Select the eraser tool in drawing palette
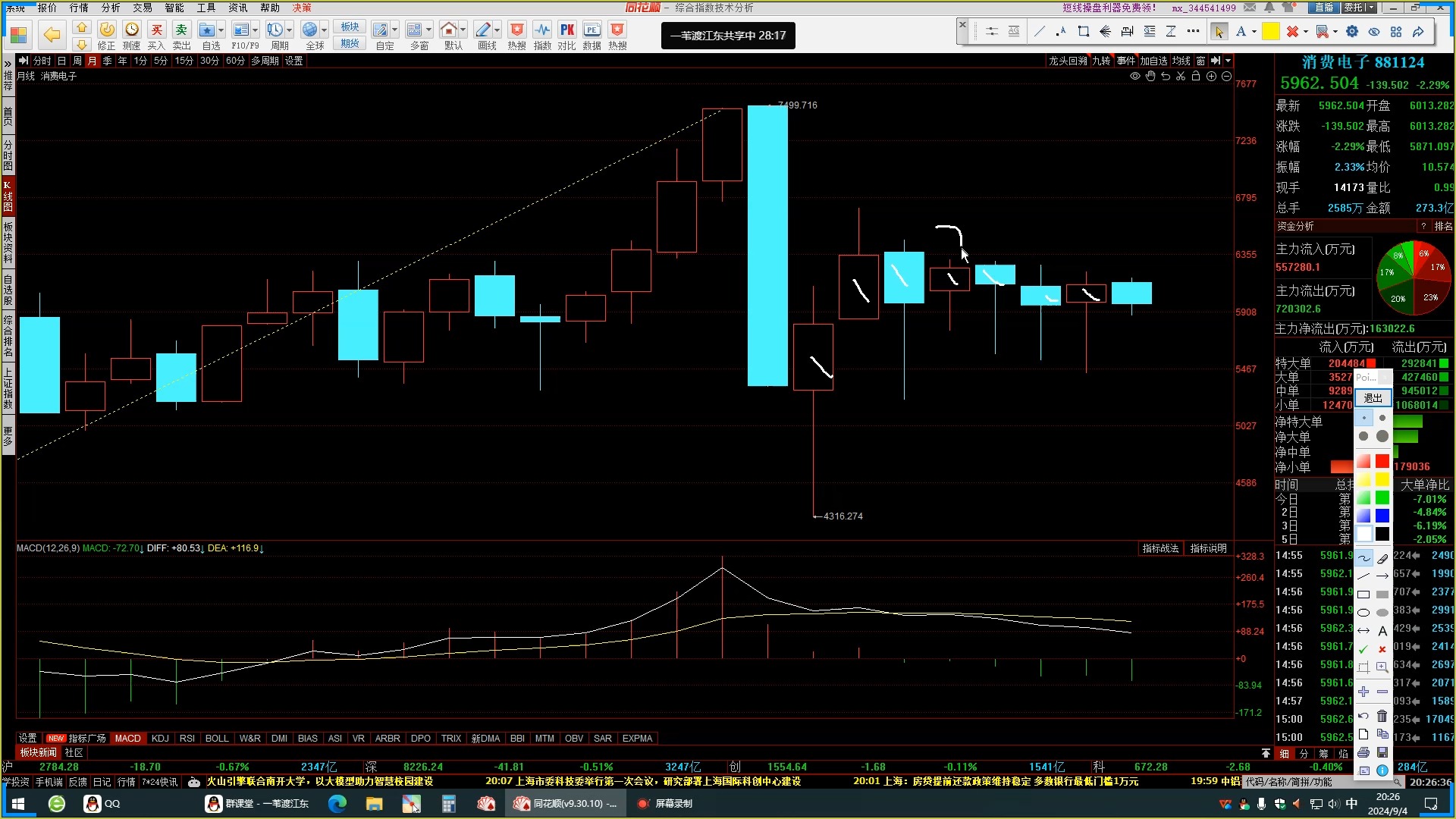The width and height of the screenshot is (1456, 819). pyautogui.click(x=1382, y=558)
